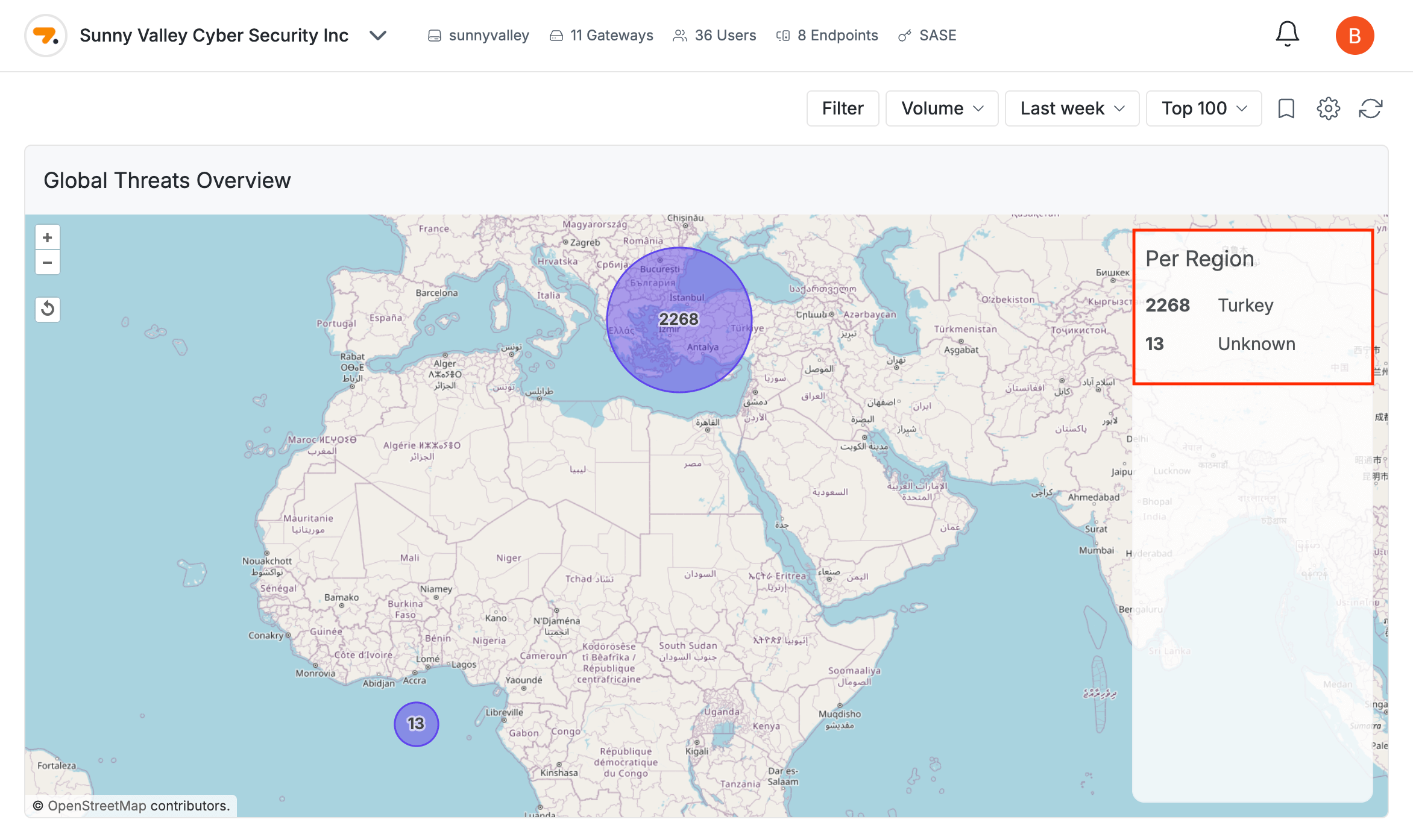Expand the Volume dropdown

coord(942,108)
